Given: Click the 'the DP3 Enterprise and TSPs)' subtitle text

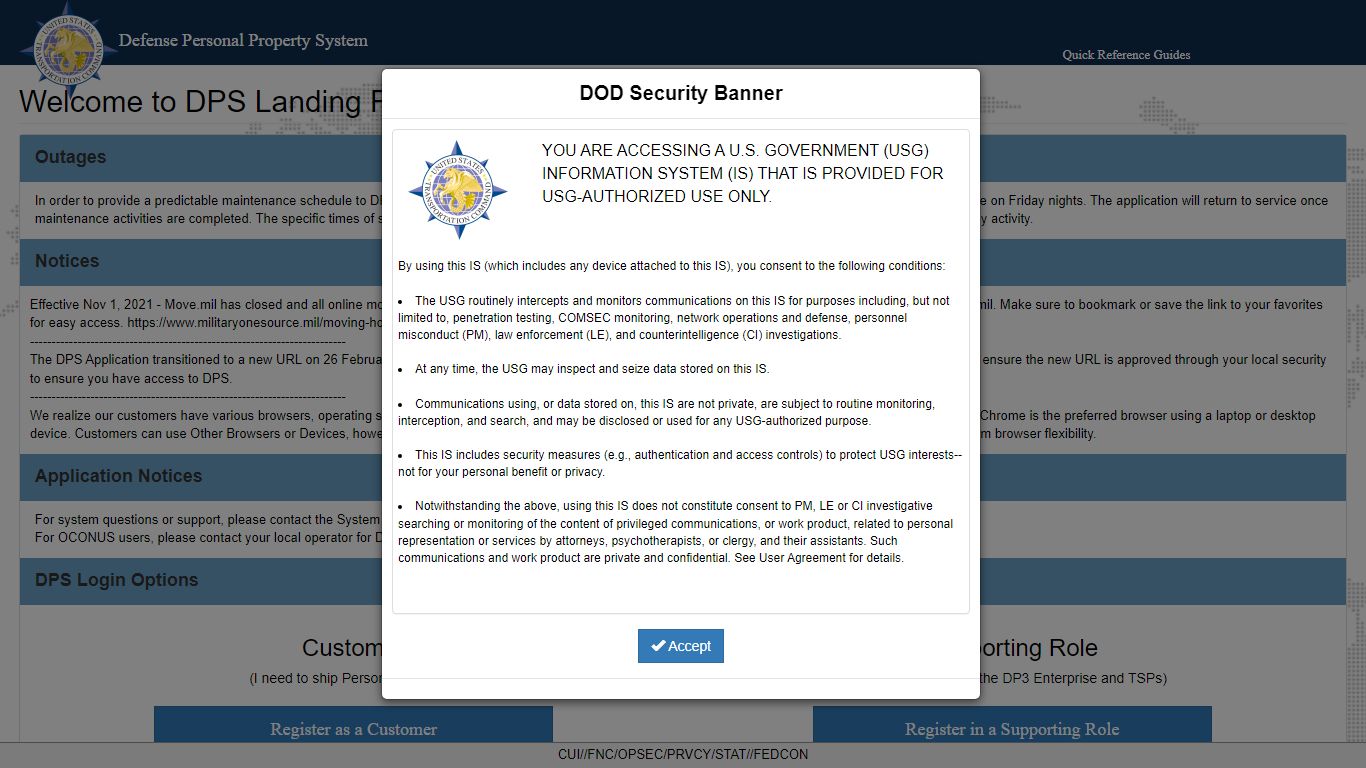Looking at the screenshot, I should [x=1073, y=678].
